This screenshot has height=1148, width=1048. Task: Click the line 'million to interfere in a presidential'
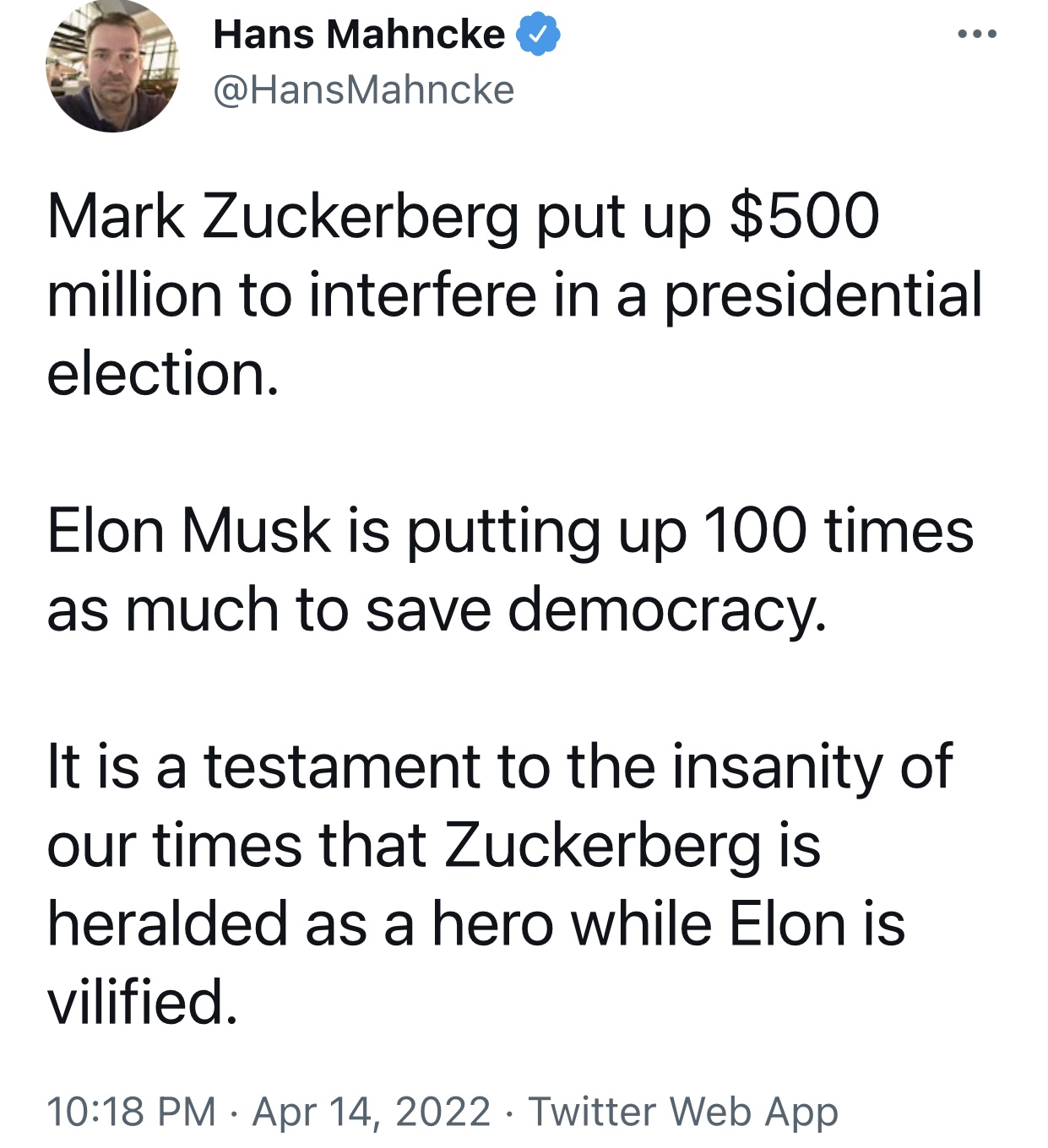[x=514, y=295]
